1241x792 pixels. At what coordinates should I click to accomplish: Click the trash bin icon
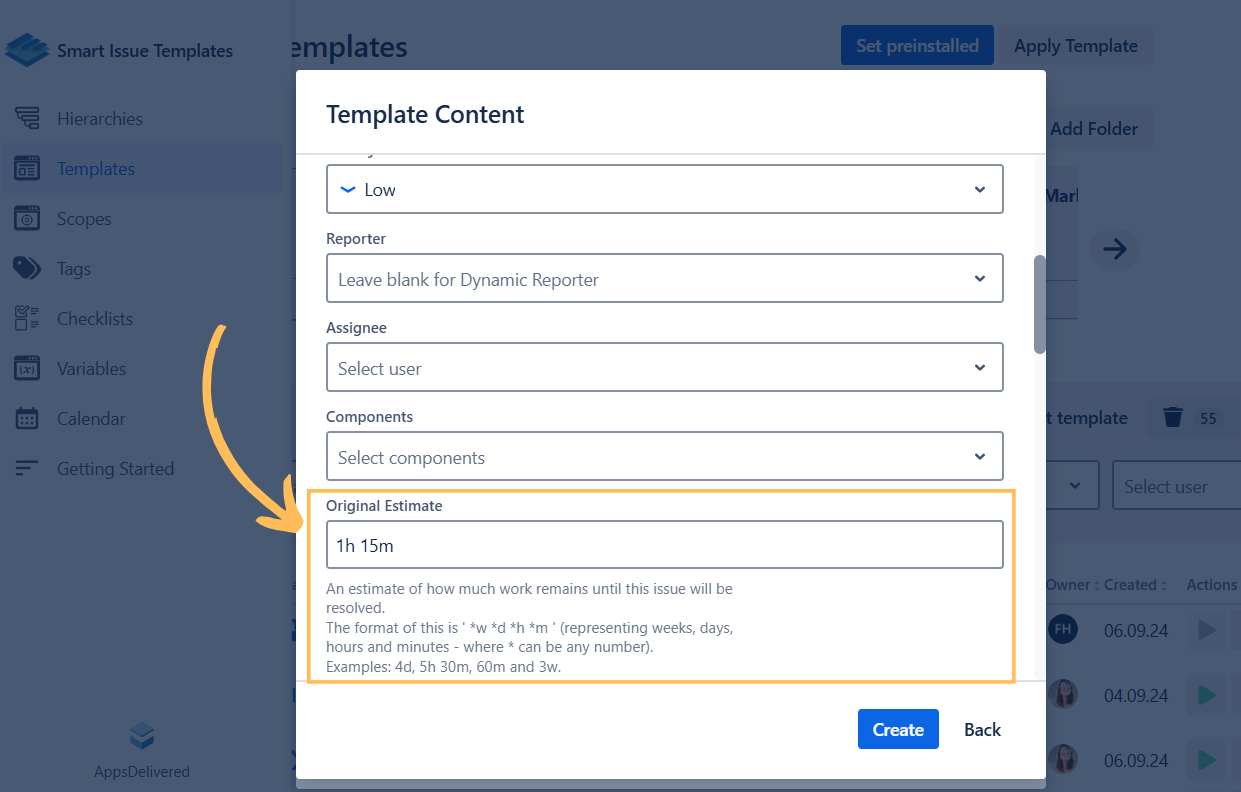[1173, 418]
